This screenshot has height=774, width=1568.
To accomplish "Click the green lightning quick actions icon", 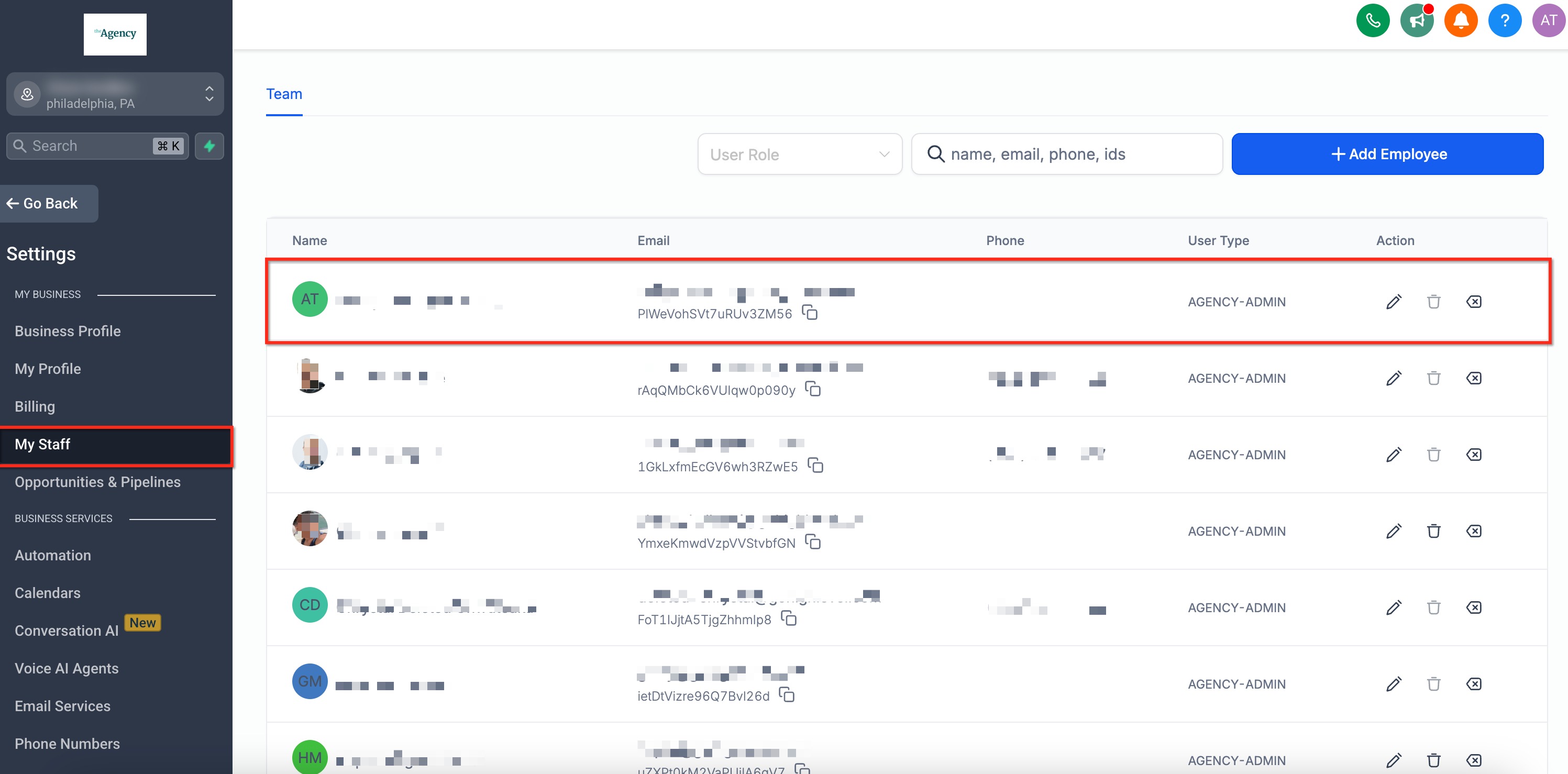I will (x=209, y=146).
